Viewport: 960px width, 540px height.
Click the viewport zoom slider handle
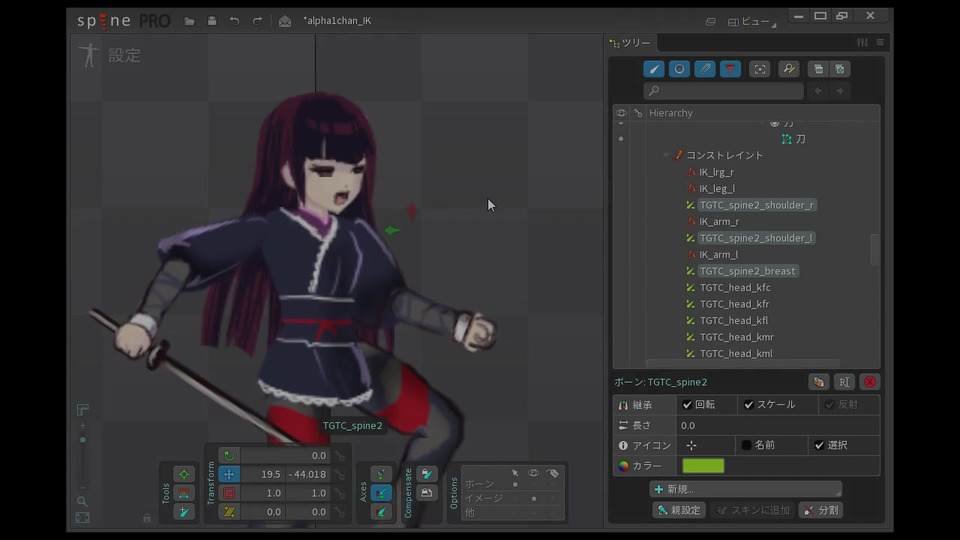(x=83, y=440)
